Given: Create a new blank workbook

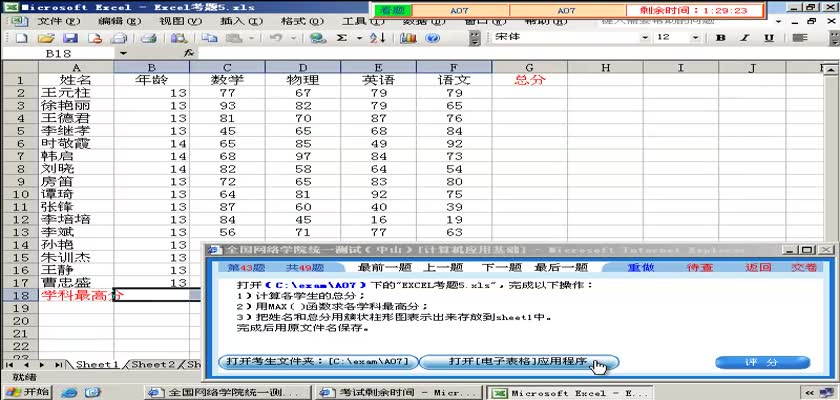Looking at the screenshot, I should (x=20, y=38).
